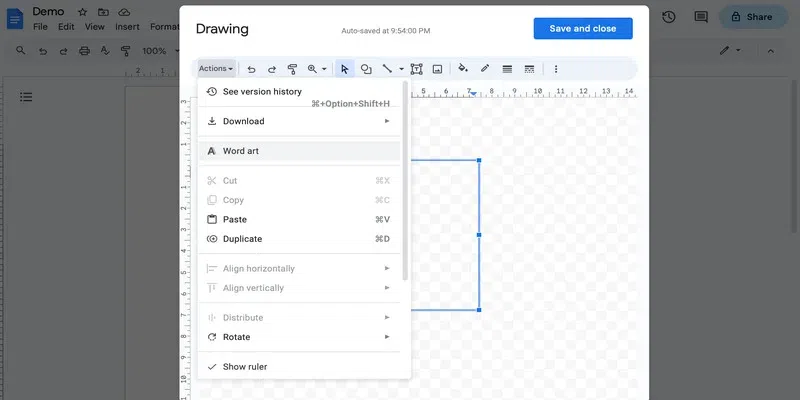Open the editing mode pencil dropdown

[x=730, y=51]
